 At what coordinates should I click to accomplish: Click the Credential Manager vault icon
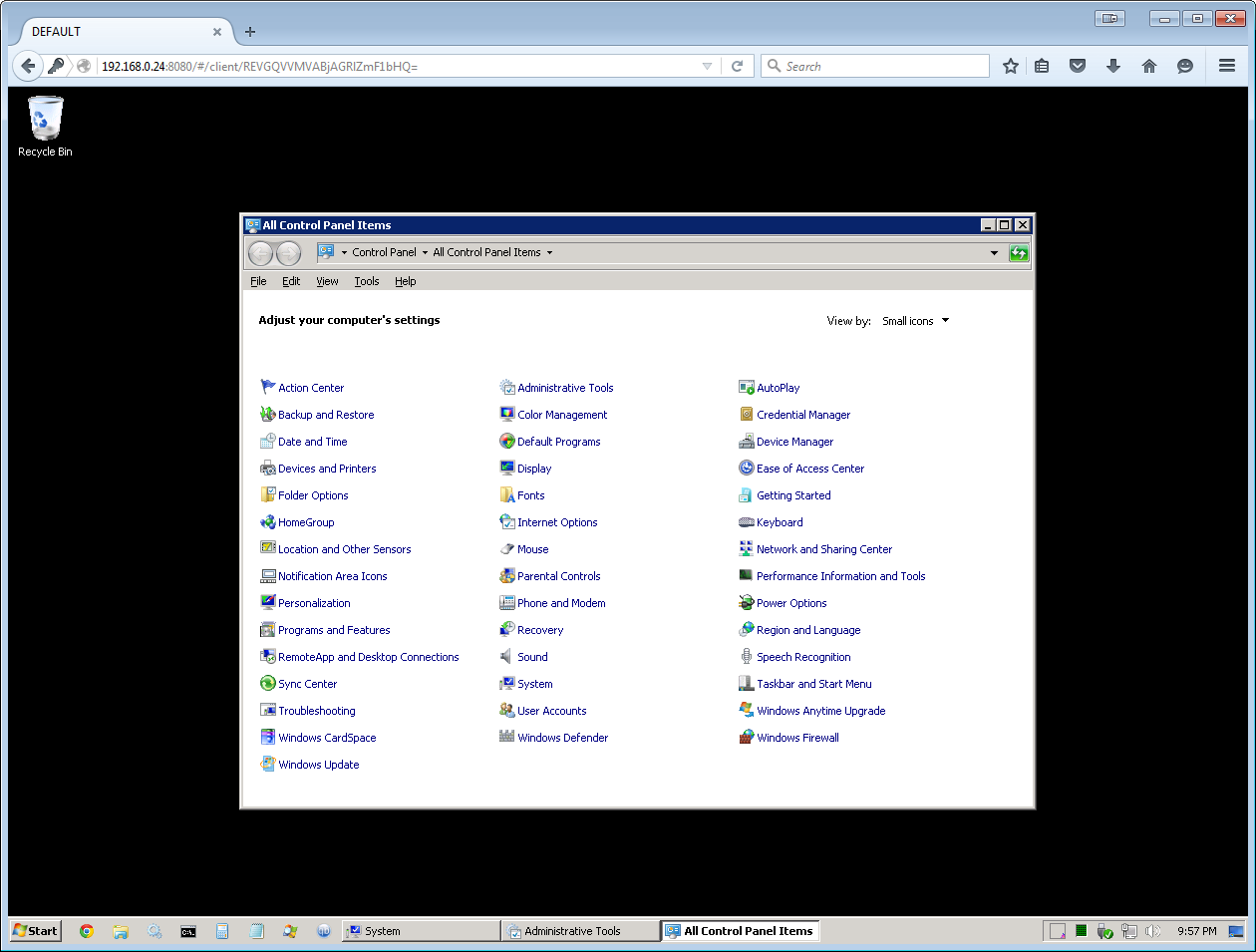[746, 414]
